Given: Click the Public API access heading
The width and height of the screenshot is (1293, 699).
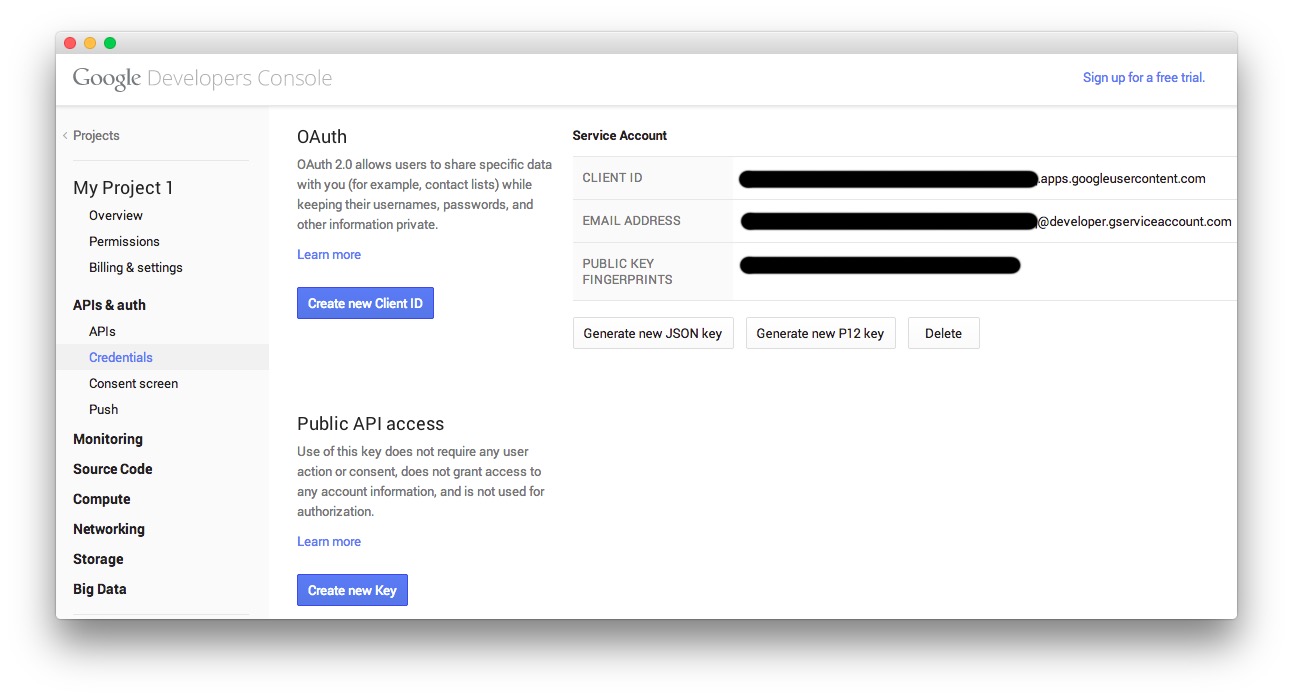Looking at the screenshot, I should (371, 424).
